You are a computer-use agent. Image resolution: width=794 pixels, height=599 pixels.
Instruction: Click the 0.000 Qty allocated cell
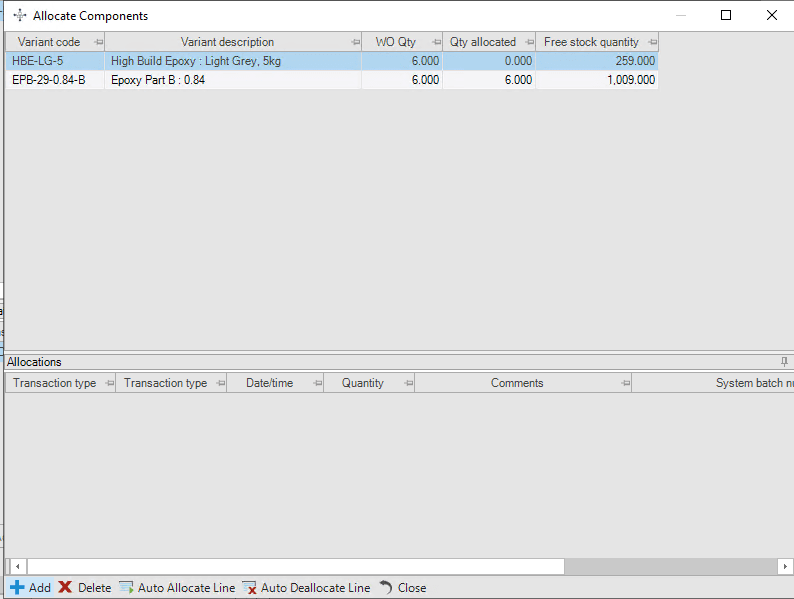[x=489, y=61]
